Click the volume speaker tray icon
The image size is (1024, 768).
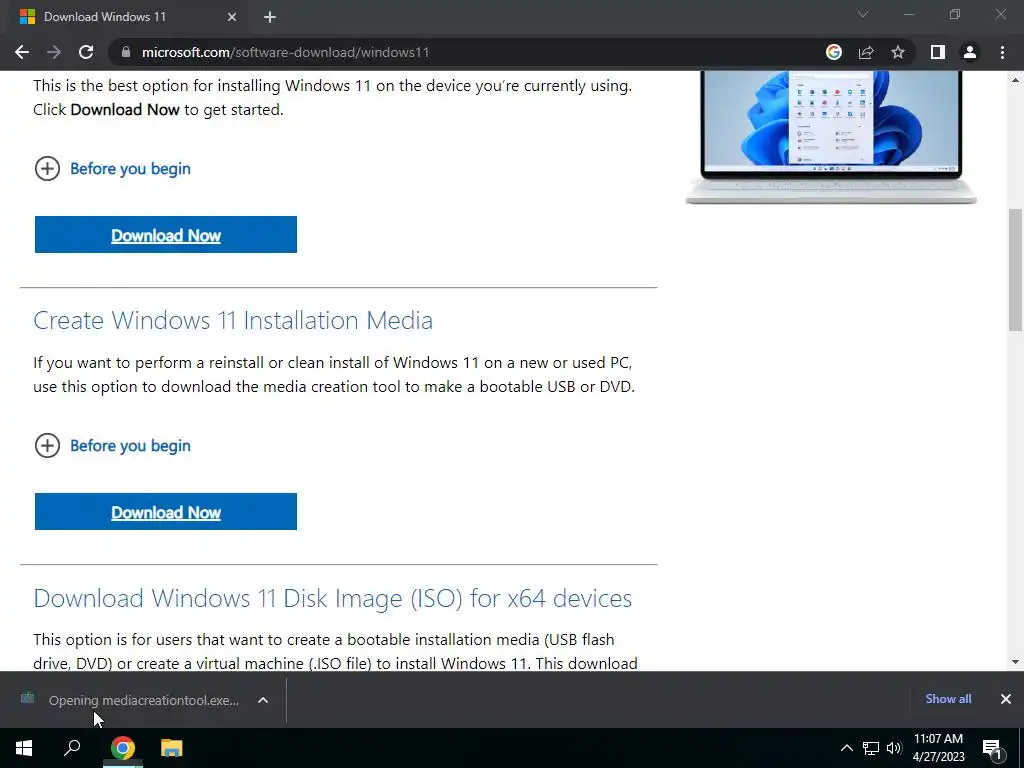(x=894, y=748)
